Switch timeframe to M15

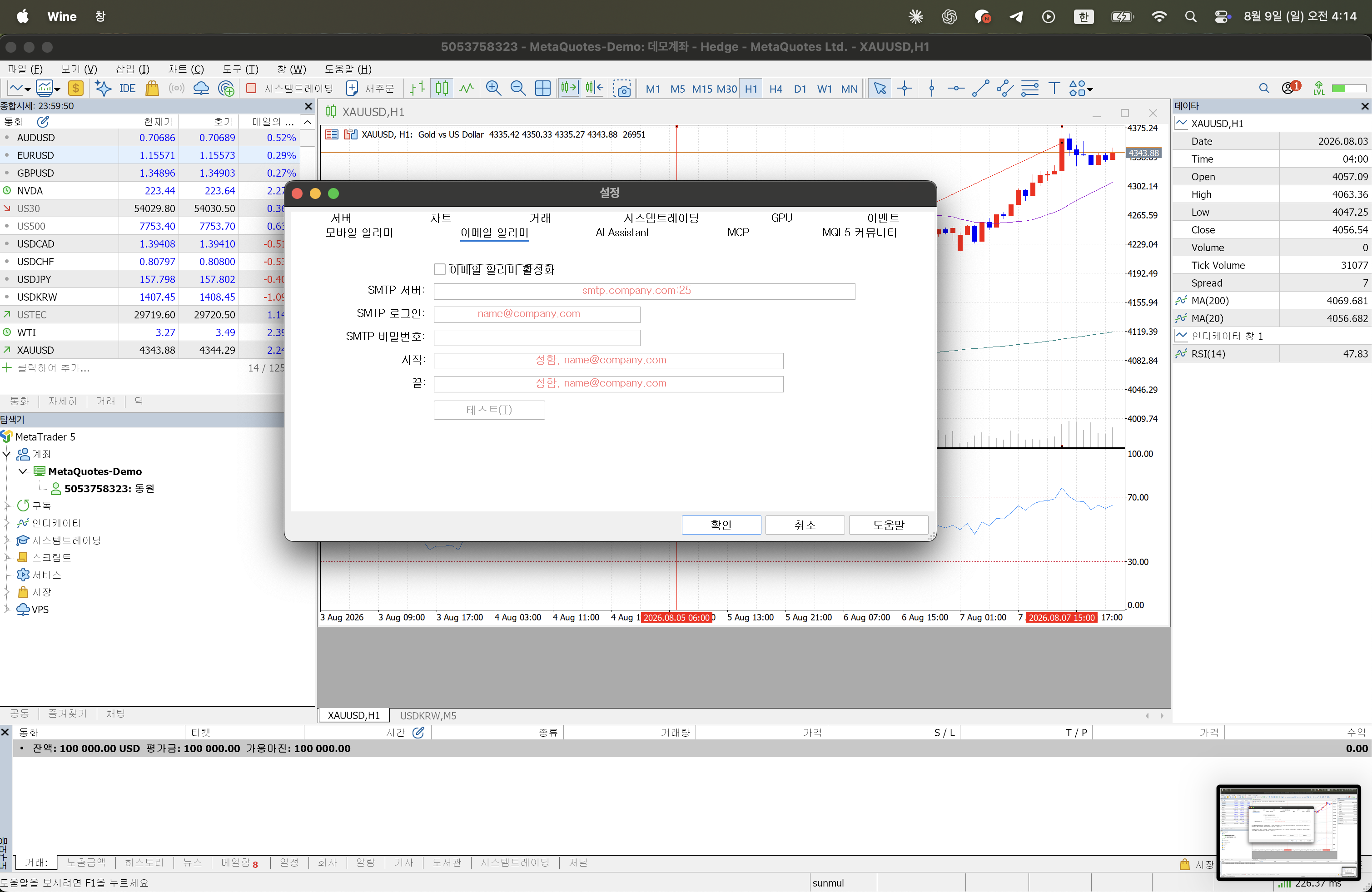[x=702, y=89]
